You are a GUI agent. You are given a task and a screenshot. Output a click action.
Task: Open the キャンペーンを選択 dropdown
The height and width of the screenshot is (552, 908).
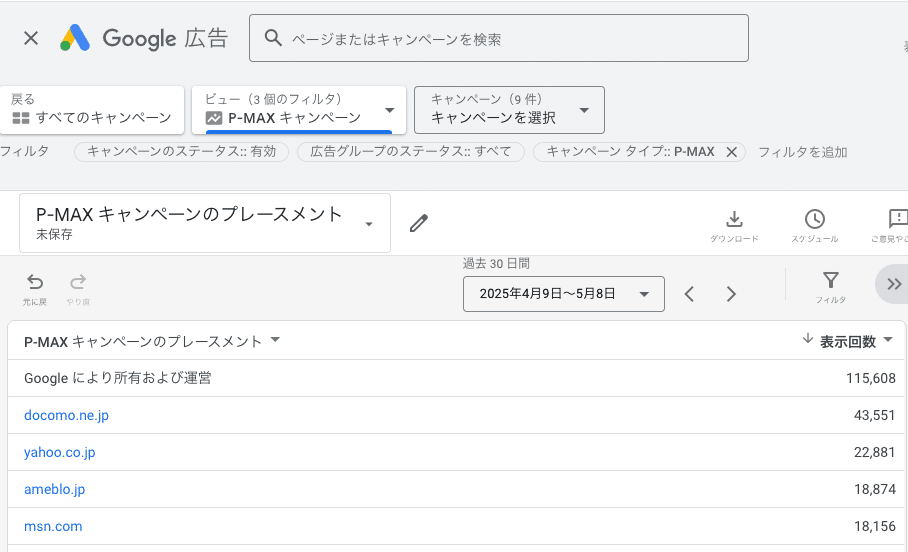tap(509, 110)
